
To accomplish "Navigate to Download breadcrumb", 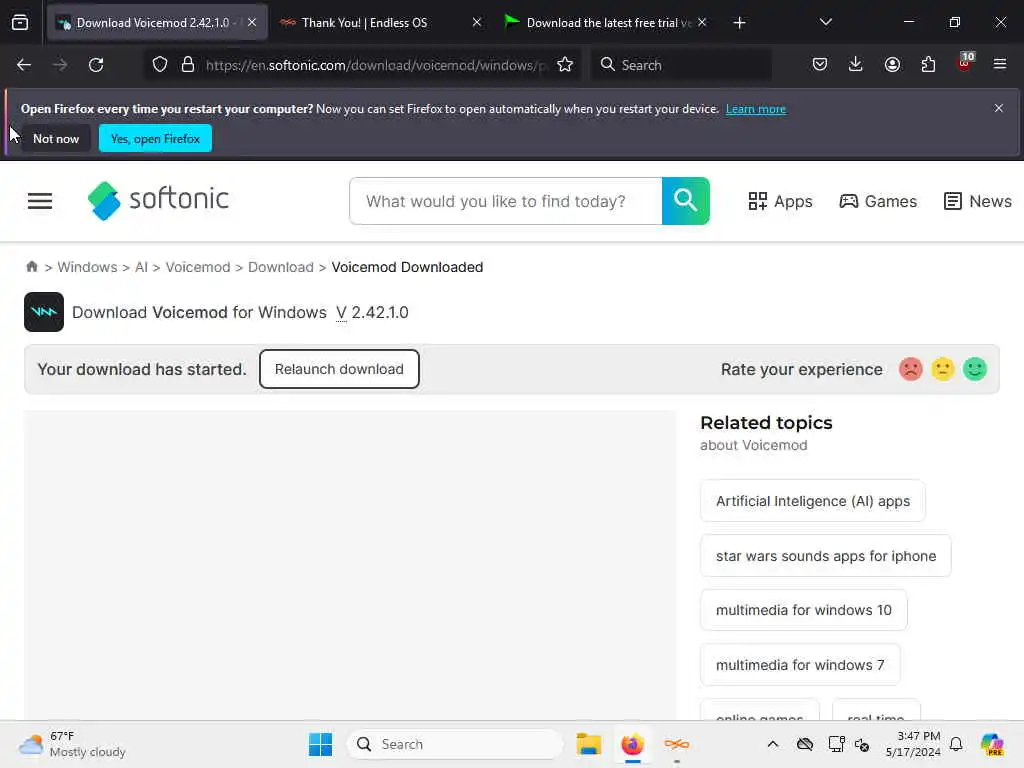I will [281, 267].
